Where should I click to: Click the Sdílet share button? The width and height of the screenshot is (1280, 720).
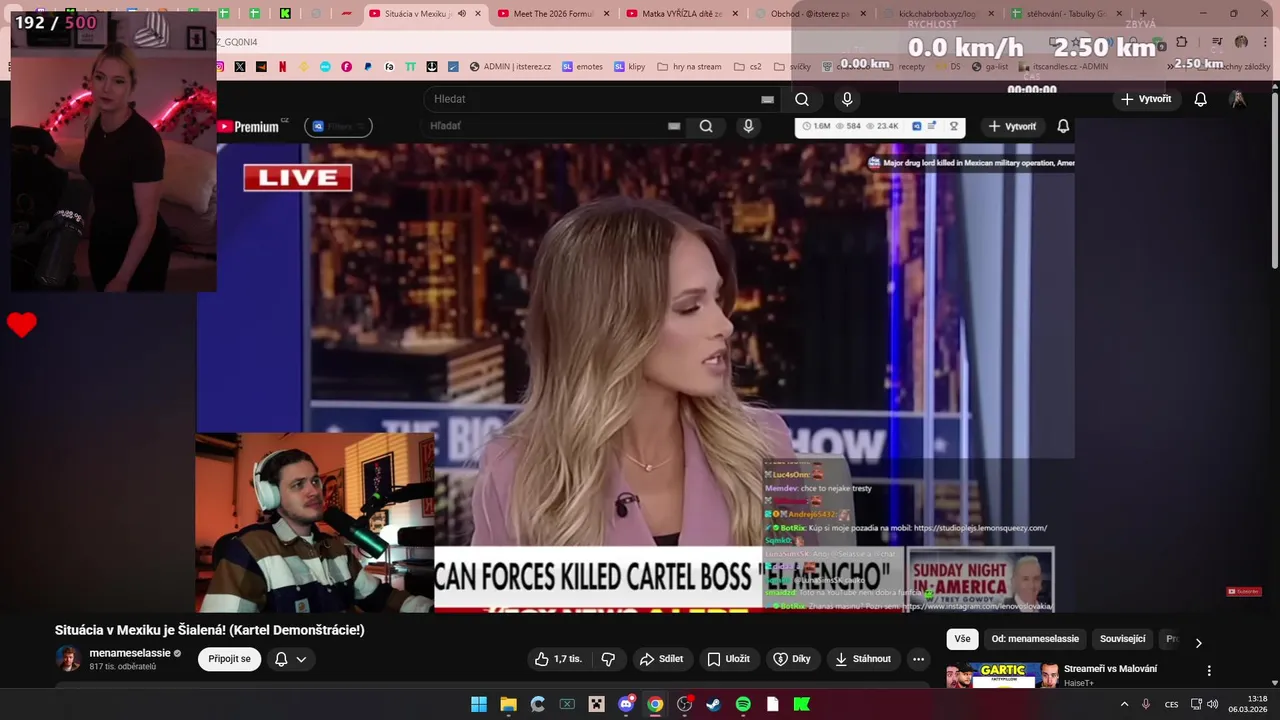point(661,659)
